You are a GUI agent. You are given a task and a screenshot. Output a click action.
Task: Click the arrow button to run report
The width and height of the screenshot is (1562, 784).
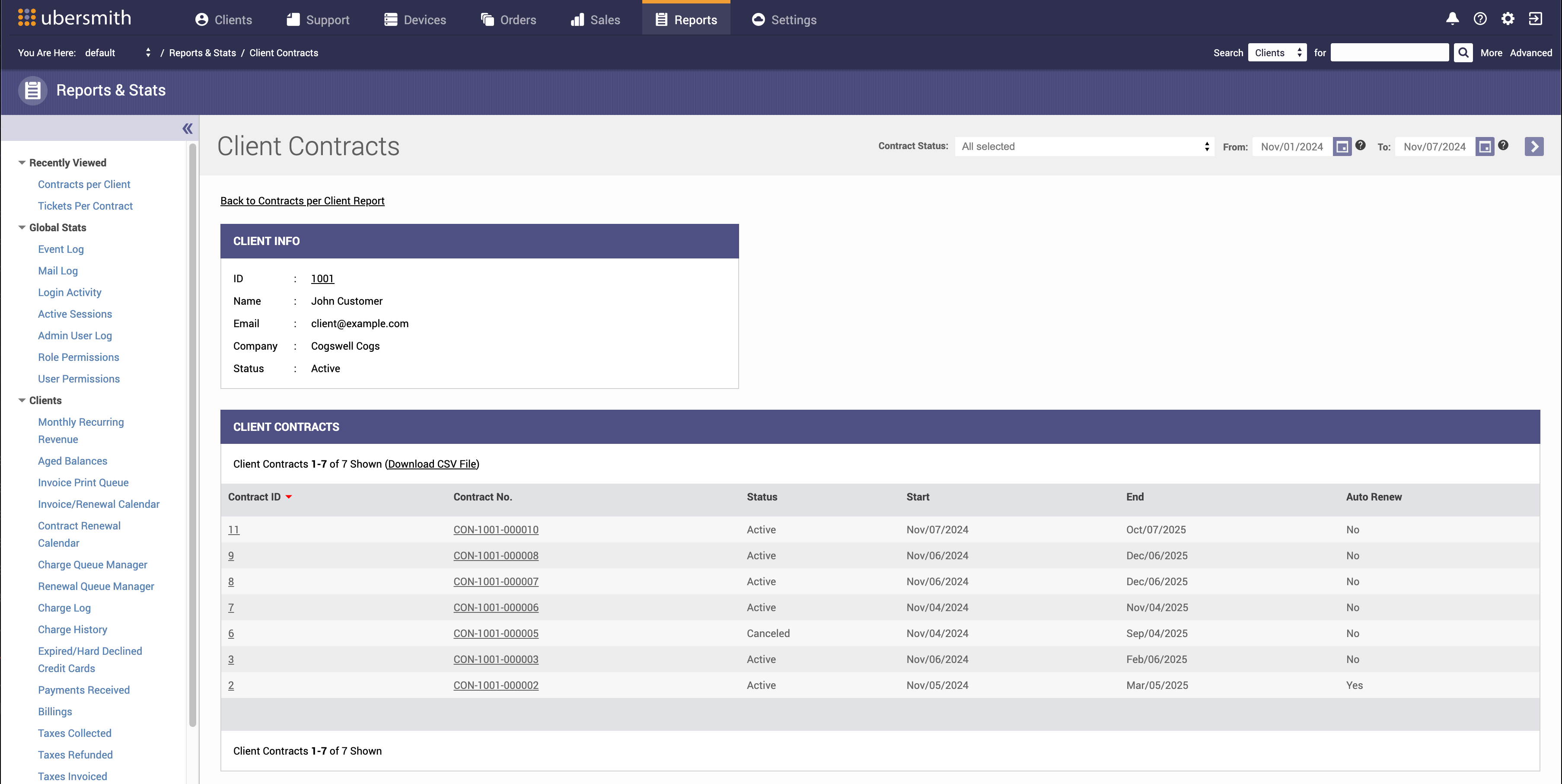[x=1533, y=147]
